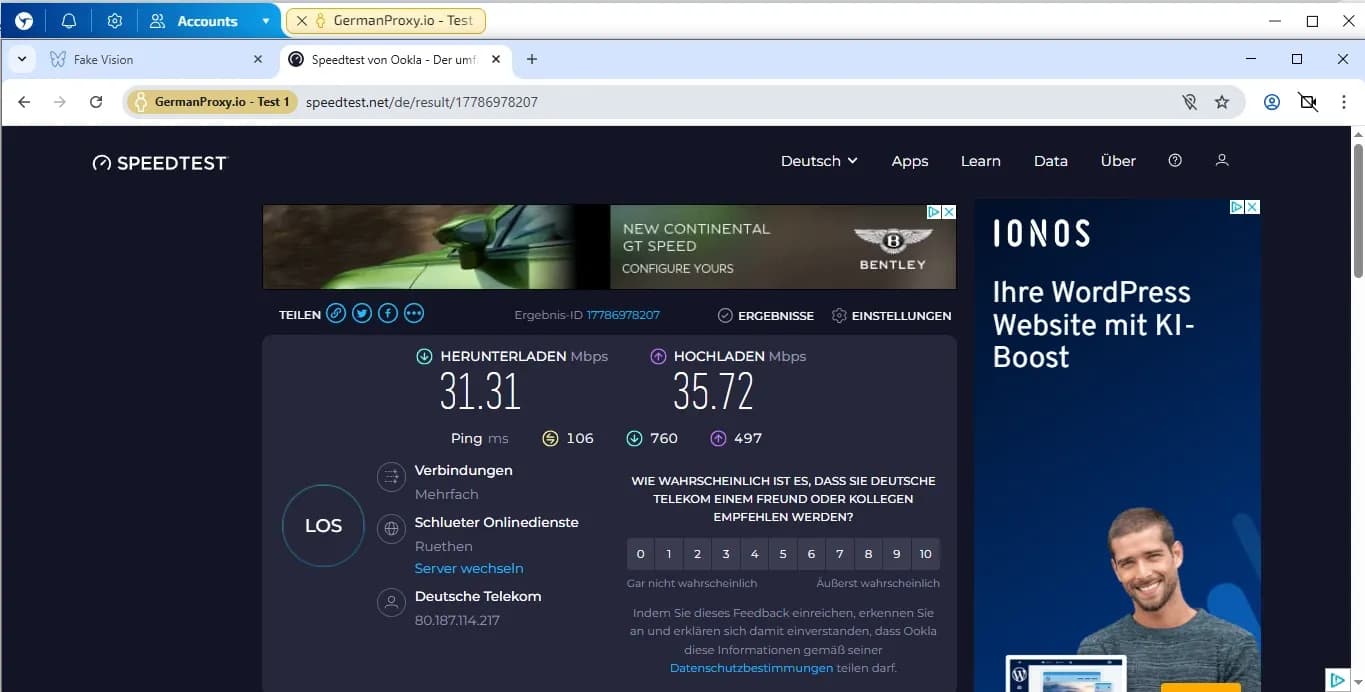Click the copy link share icon

pyautogui.click(x=336, y=314)
